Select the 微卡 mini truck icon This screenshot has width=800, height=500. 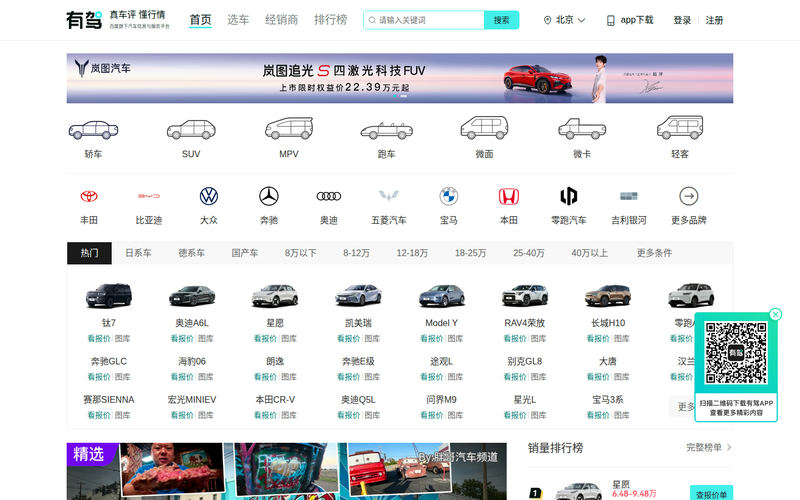pos(582,129)
